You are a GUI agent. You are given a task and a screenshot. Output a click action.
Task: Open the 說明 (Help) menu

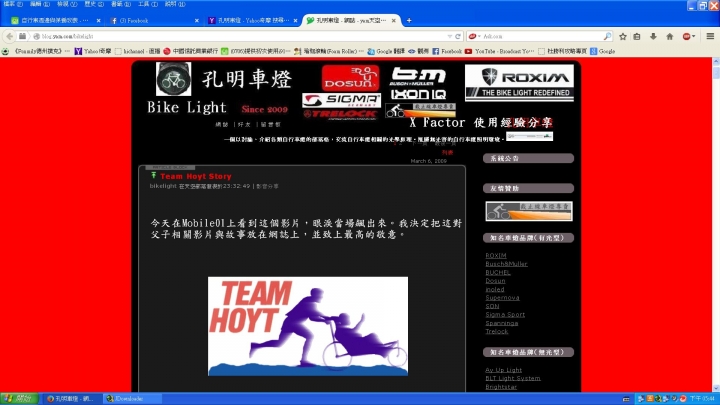coord(175,4)
